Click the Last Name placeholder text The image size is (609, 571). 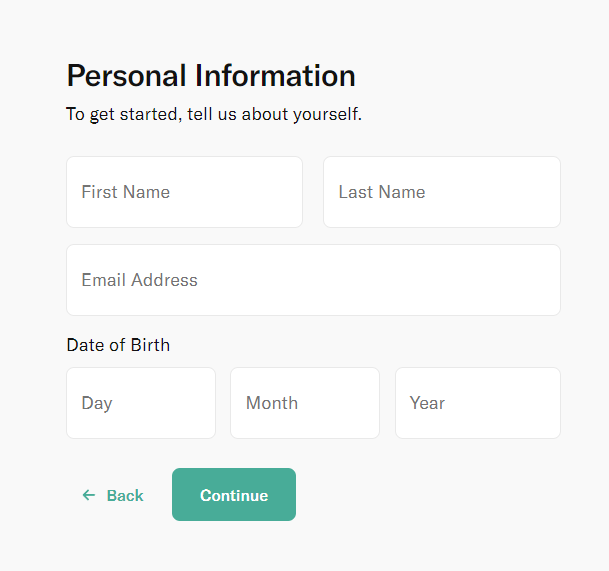[382, 192]
